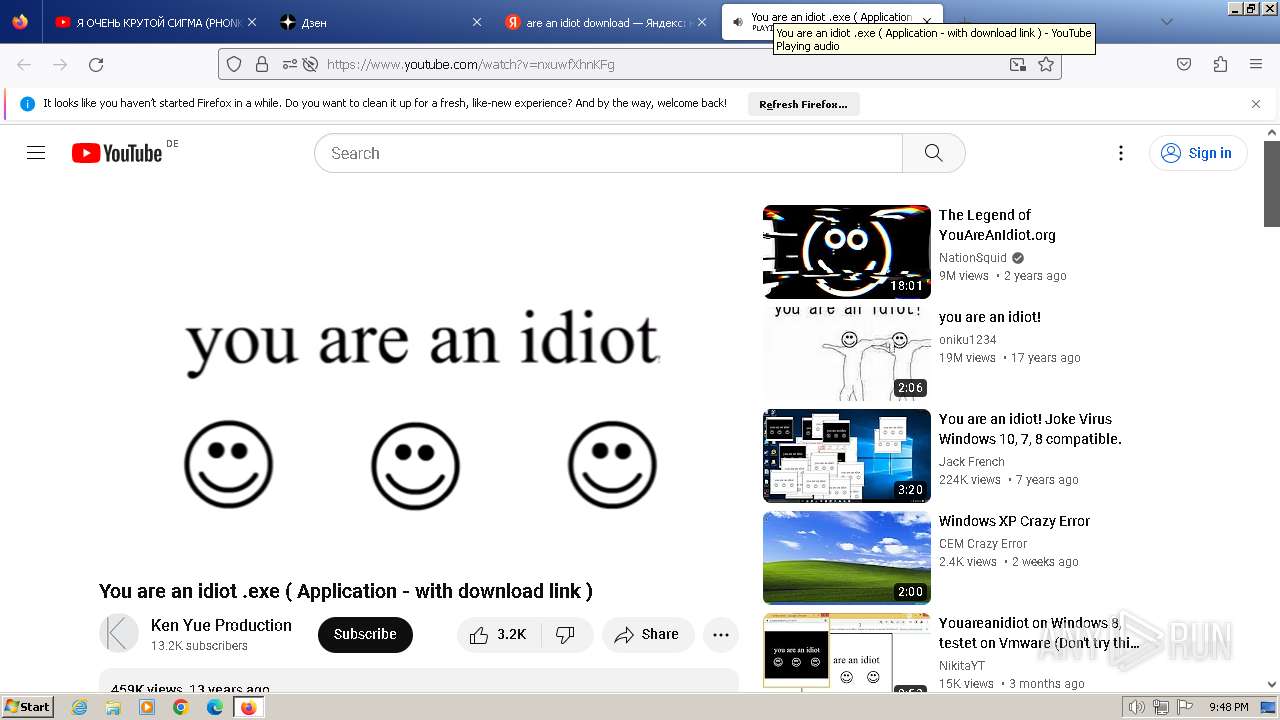The image size is (1280, 720).
Task: Open Windows XP Crazy Error thumbnail
Action: [x=847, y=558]
